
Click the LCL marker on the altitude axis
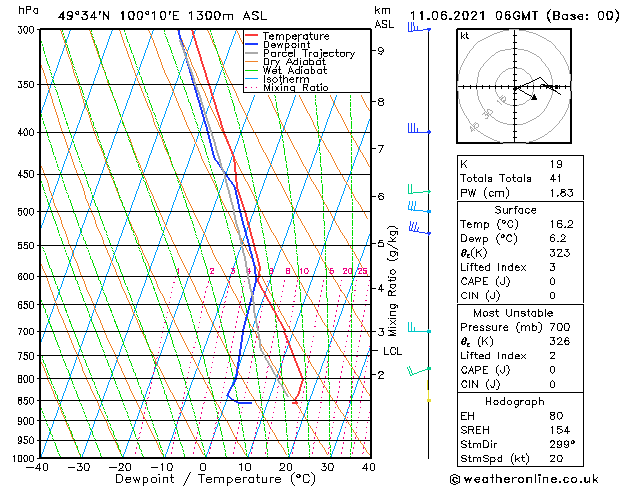point(392,351)
